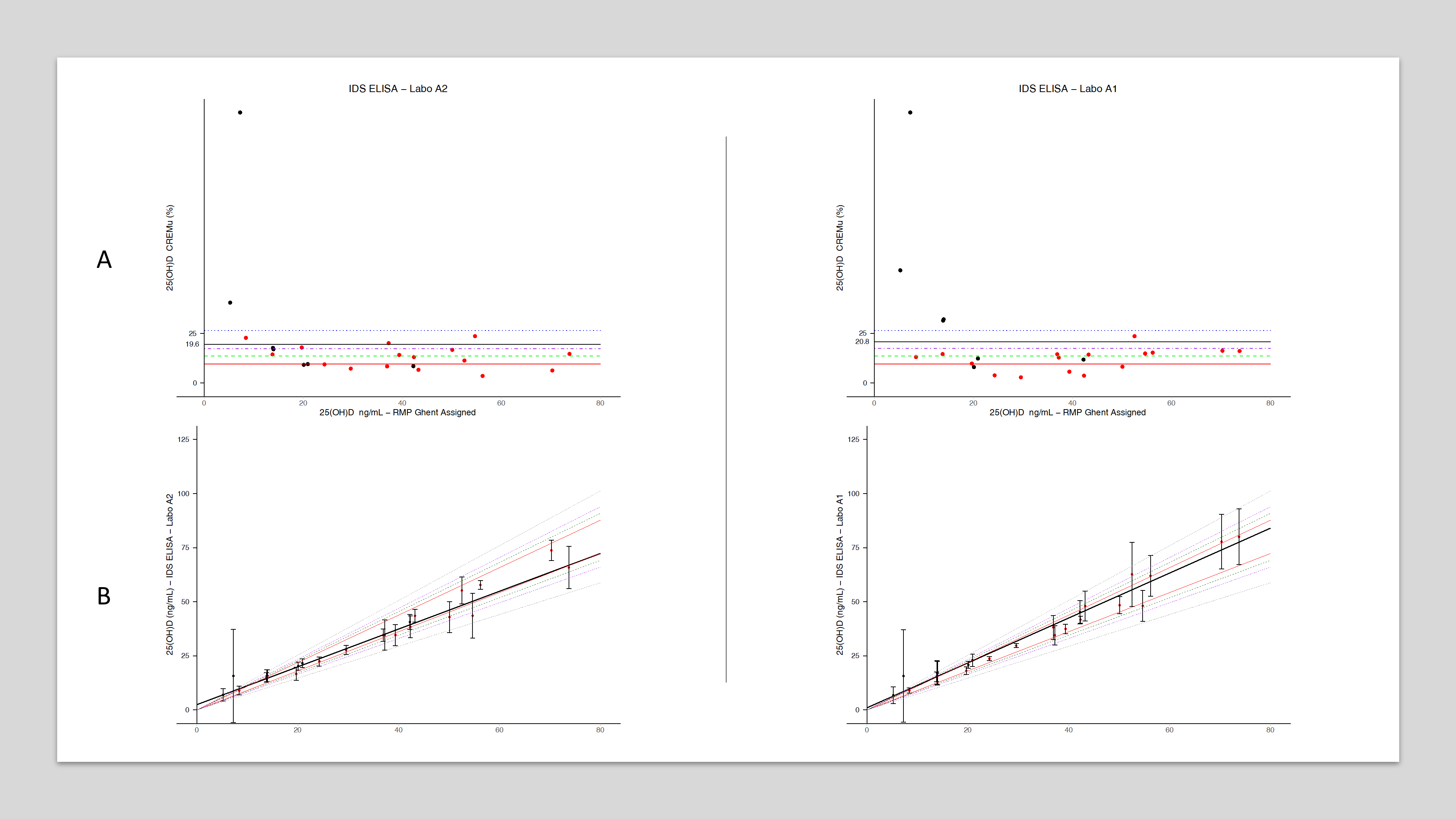The width and height of the screenshot is (1456, 819).
Task: Click the Labo A1 'RMP Ghent Assigned' x-axis label
Action: pyautogui.click(x=1067, y=413)
